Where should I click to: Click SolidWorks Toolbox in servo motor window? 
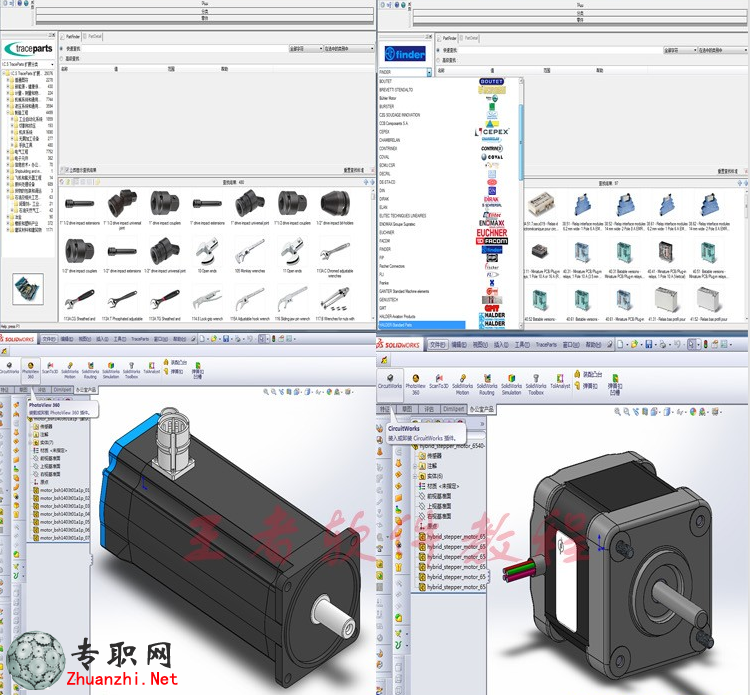click(x=131, y=371)
